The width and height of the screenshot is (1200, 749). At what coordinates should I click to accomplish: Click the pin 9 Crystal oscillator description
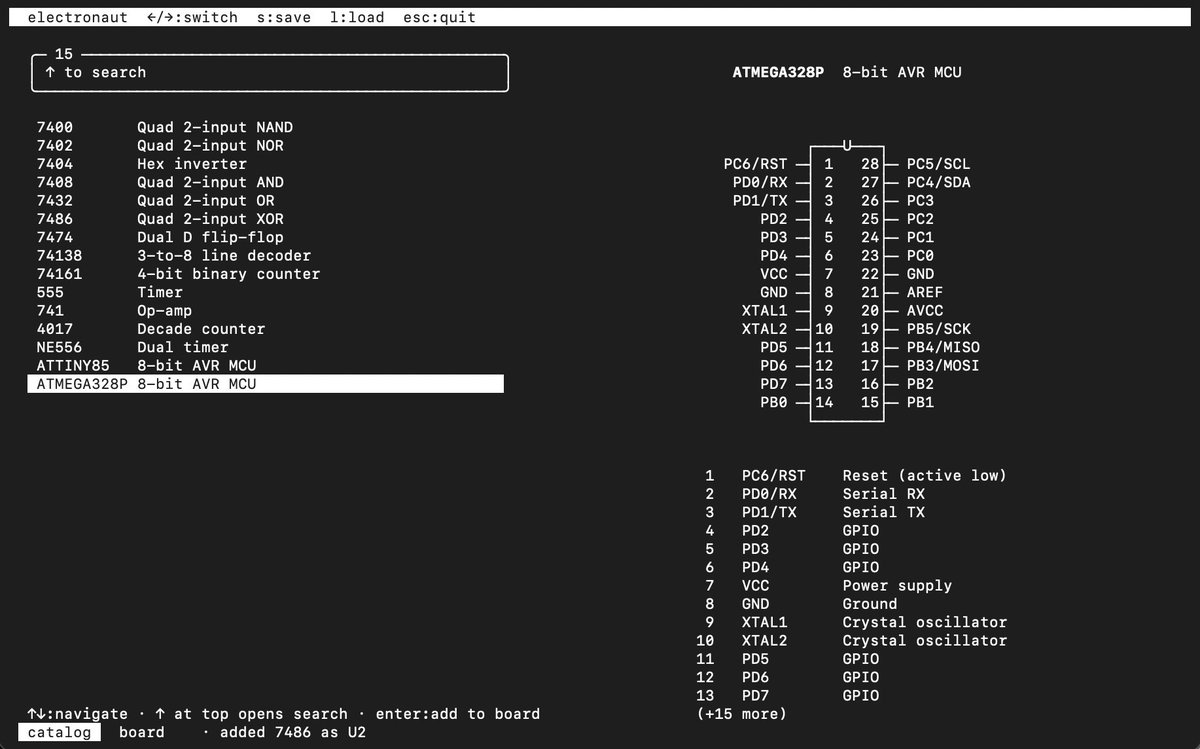[x=925, y=622]
